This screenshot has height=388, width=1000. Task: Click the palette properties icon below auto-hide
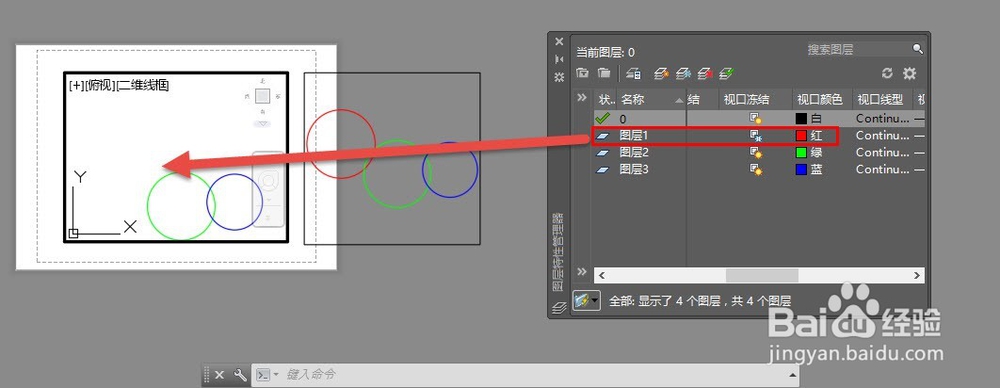click(559, 77)
